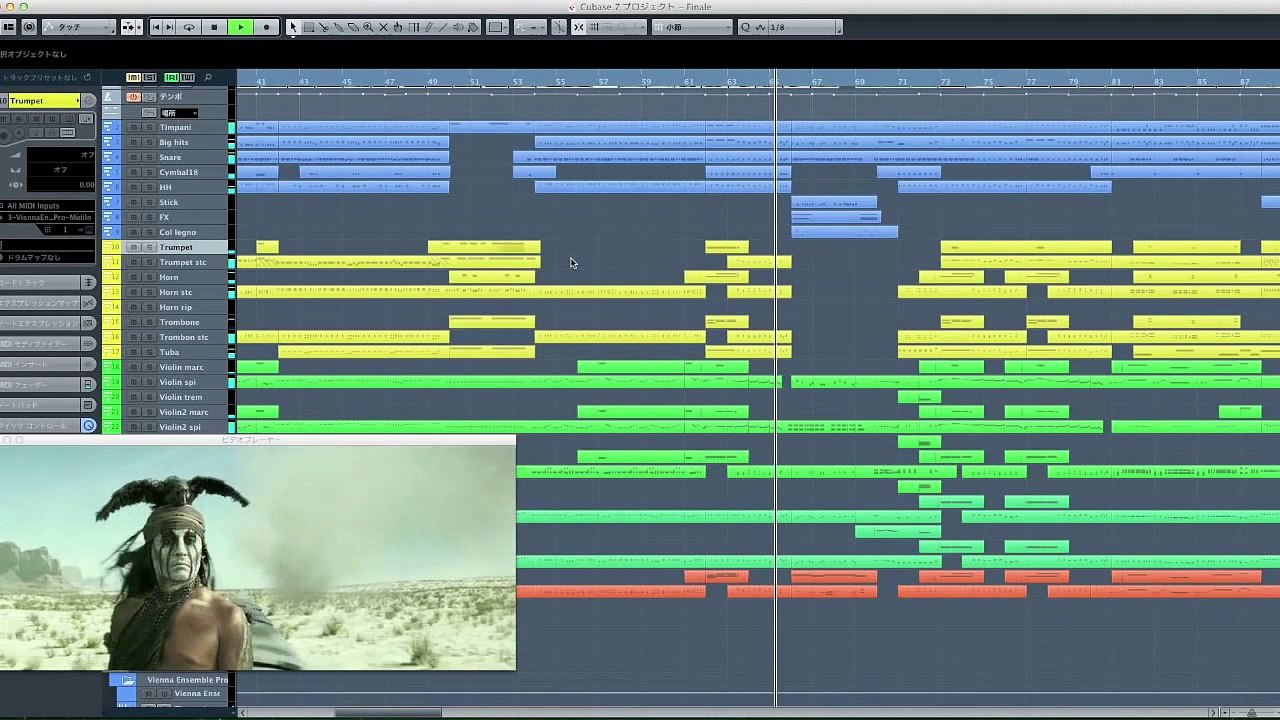Click bar 67 on the timeline ruler
This screenshot has width=1280, height=720.
pyautogui.click(x=817, y=80)
